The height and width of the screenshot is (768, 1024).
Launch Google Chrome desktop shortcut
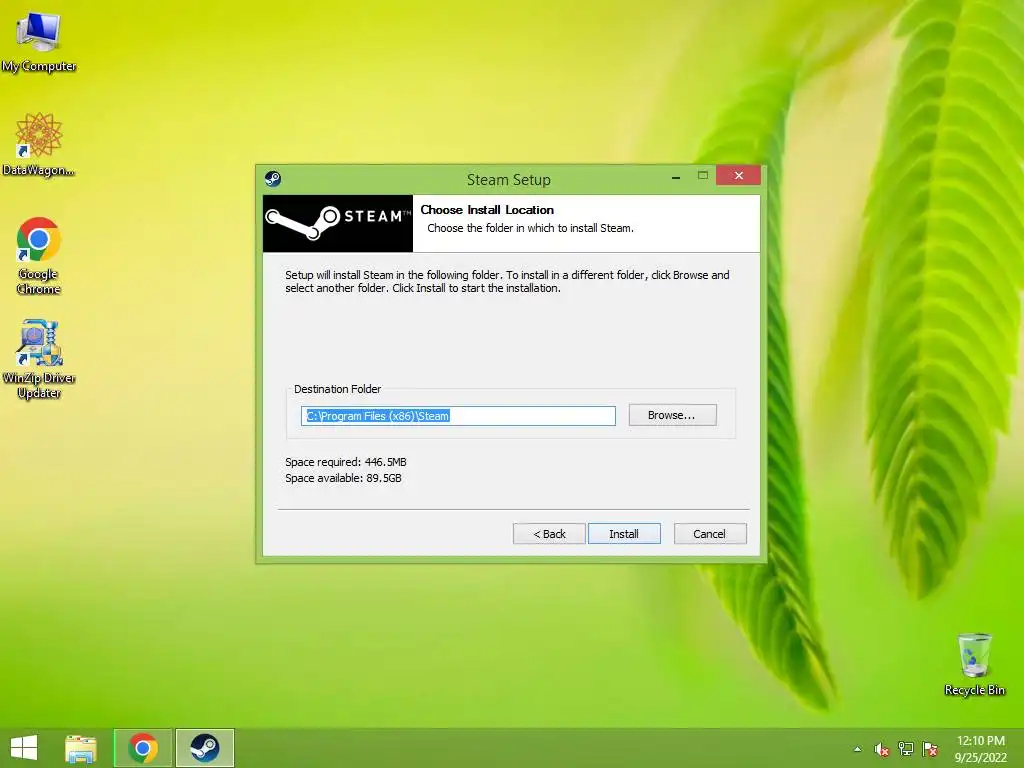[x=39, y=256]
